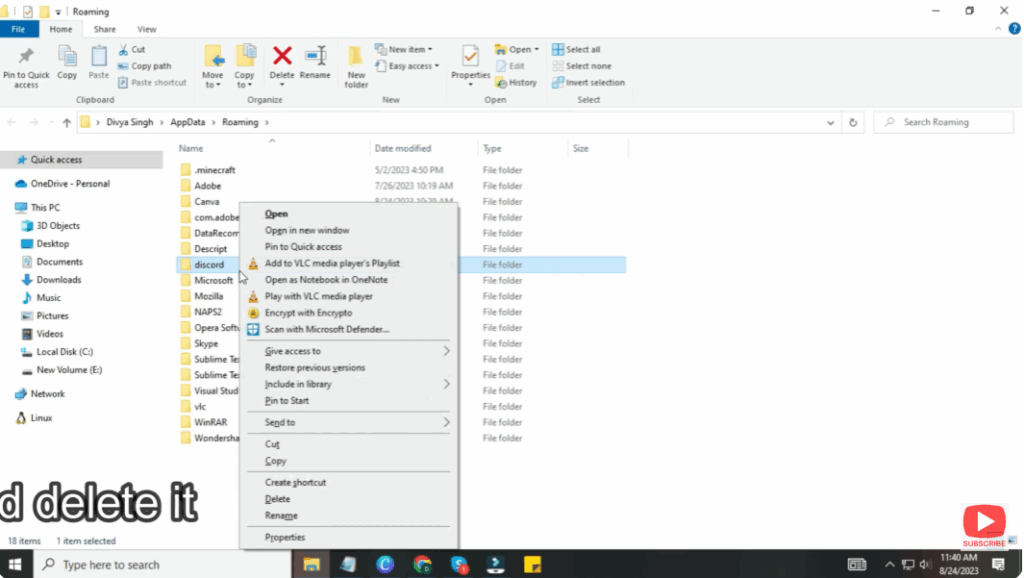
Task: Open the New item dropdown
Action: coord(407,48)
